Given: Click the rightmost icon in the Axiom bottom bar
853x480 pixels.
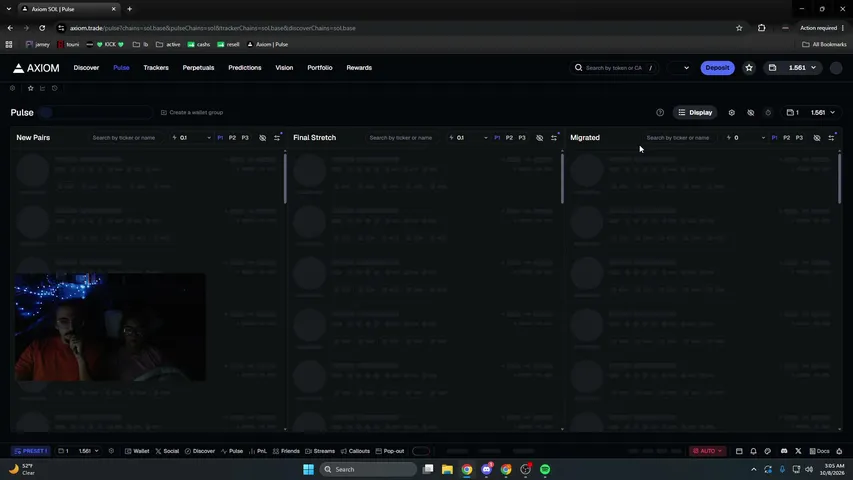Looking at the screenshot, I should click(x=839, y=451).
